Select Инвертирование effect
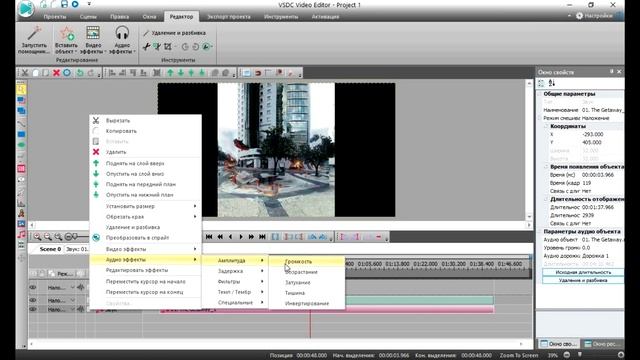 click(307, 304)
